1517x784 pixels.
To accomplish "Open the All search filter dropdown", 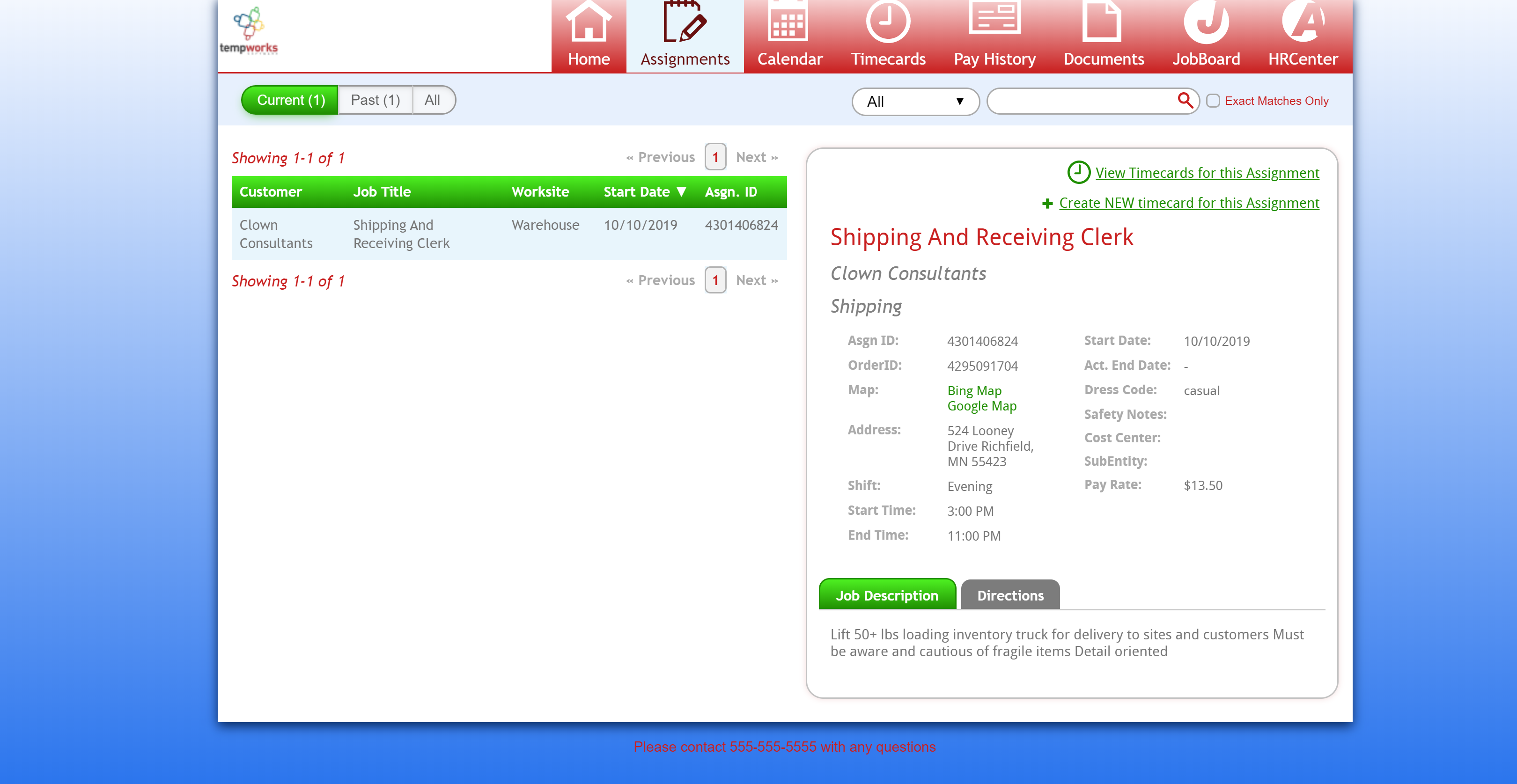I will (x=914, y=102).
